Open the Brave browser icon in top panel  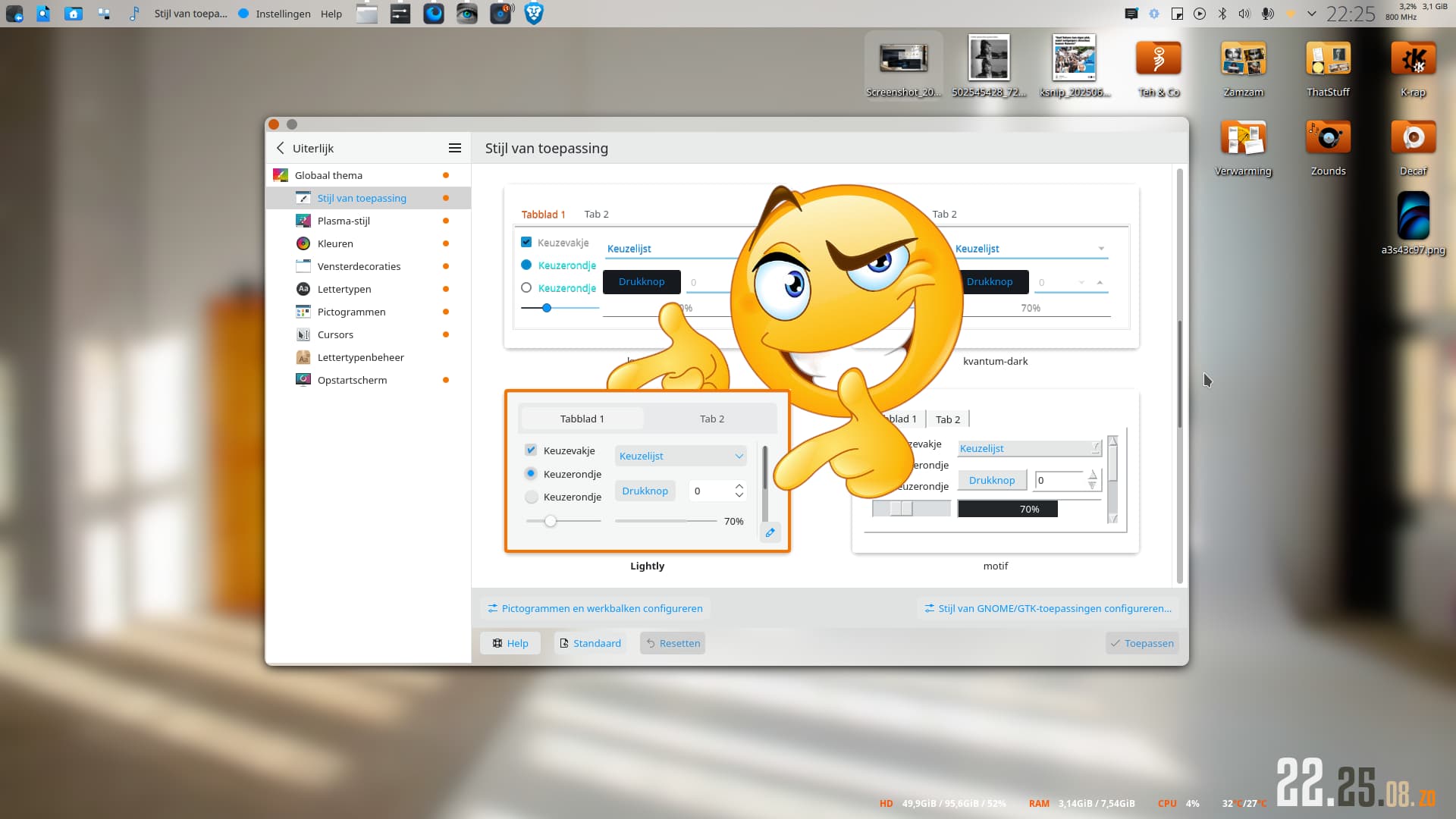point(534,14)
